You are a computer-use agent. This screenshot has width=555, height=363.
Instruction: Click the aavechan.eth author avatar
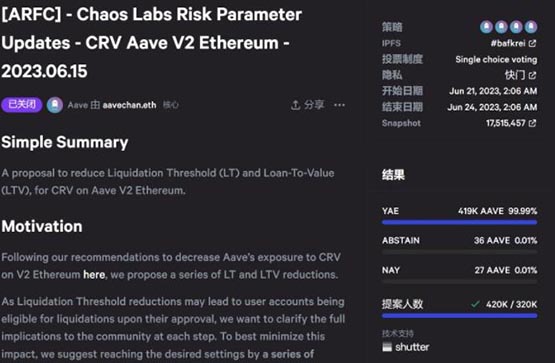[x=55, y=105]
